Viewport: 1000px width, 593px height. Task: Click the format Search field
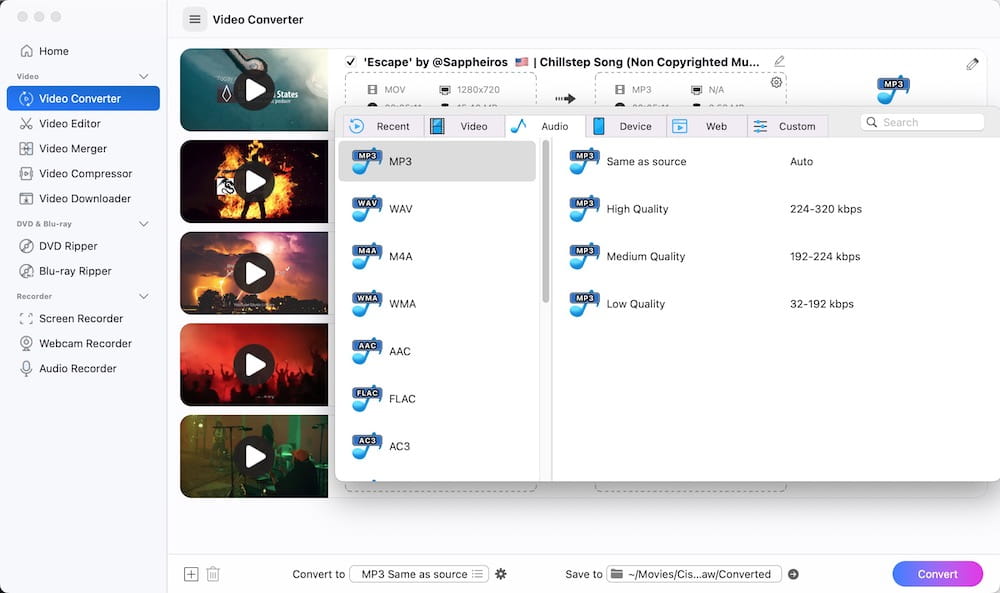922,122
